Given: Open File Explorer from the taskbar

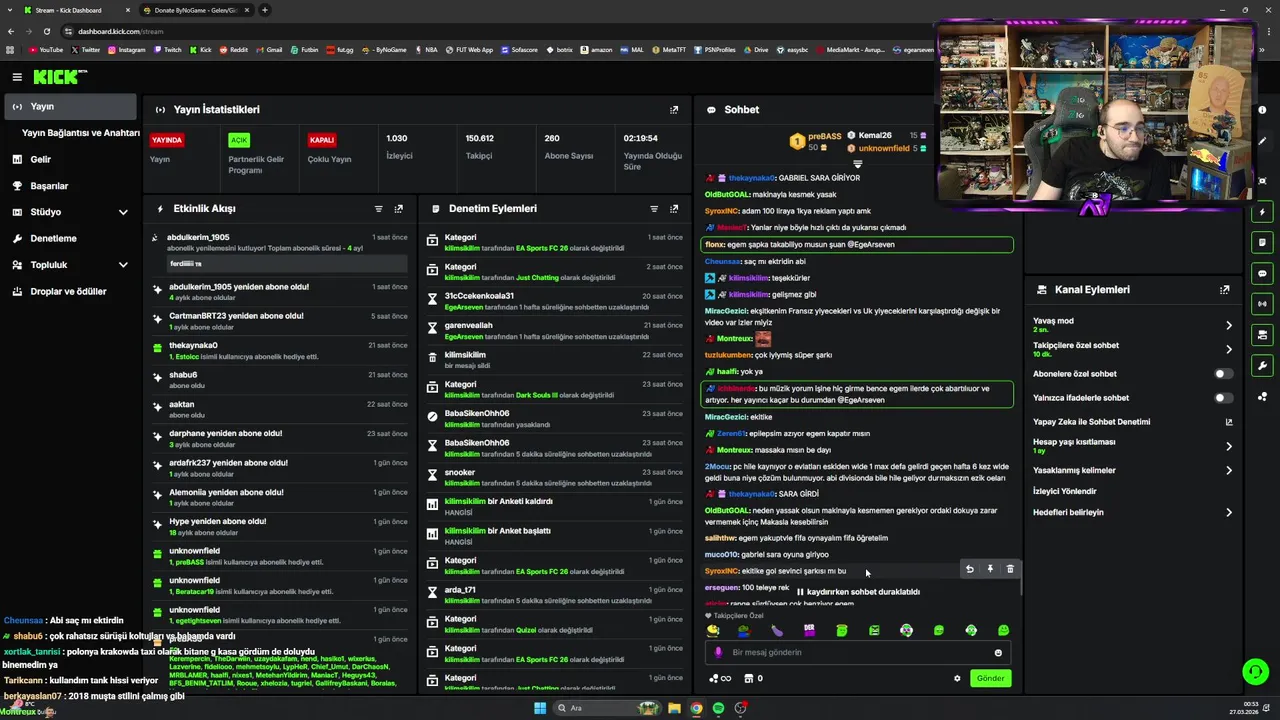Looking at the screenshot, I should click(x=674, y=708).
